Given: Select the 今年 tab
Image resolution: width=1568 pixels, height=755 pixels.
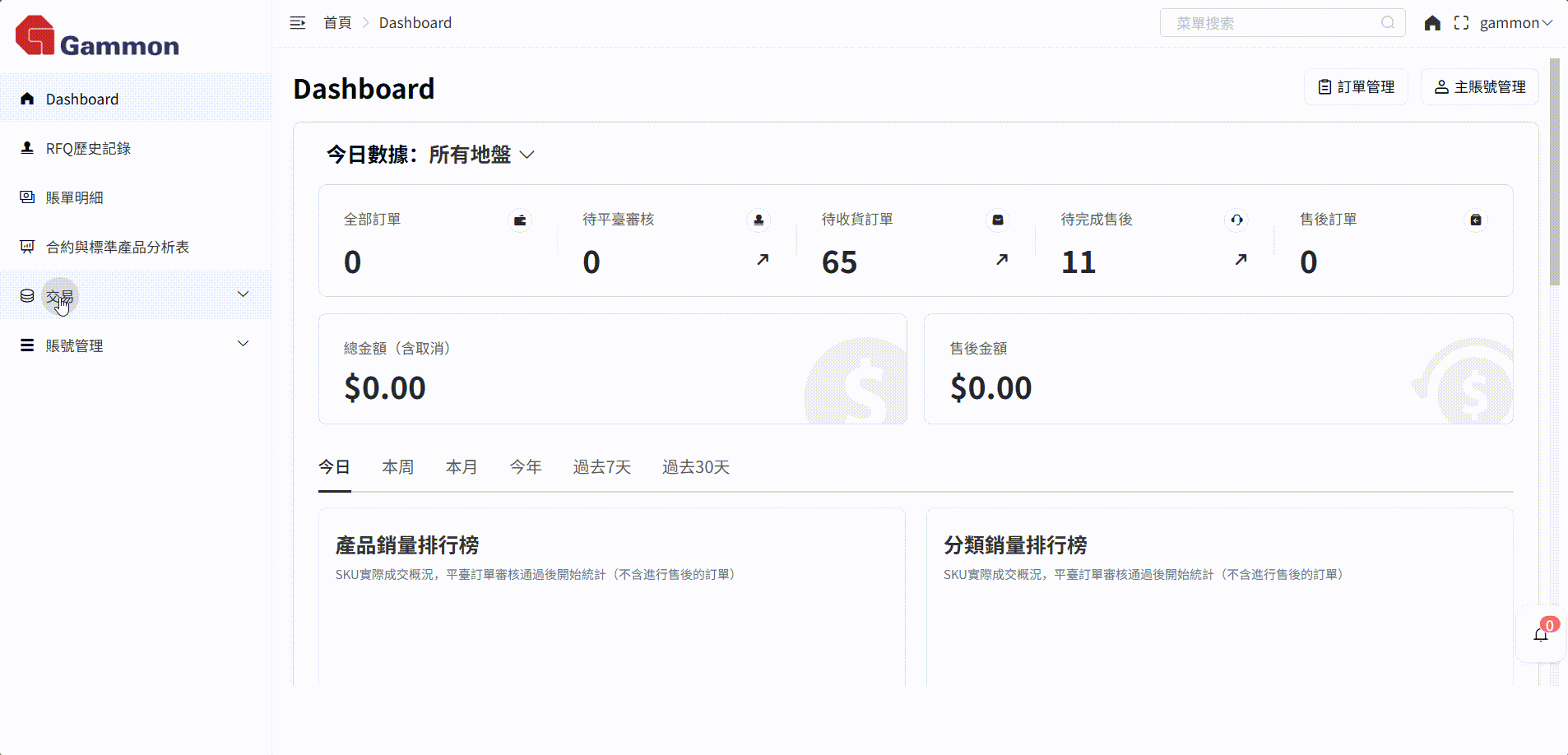Looking at the screenshot, I should pyautogui.click(x=525, y=467).
